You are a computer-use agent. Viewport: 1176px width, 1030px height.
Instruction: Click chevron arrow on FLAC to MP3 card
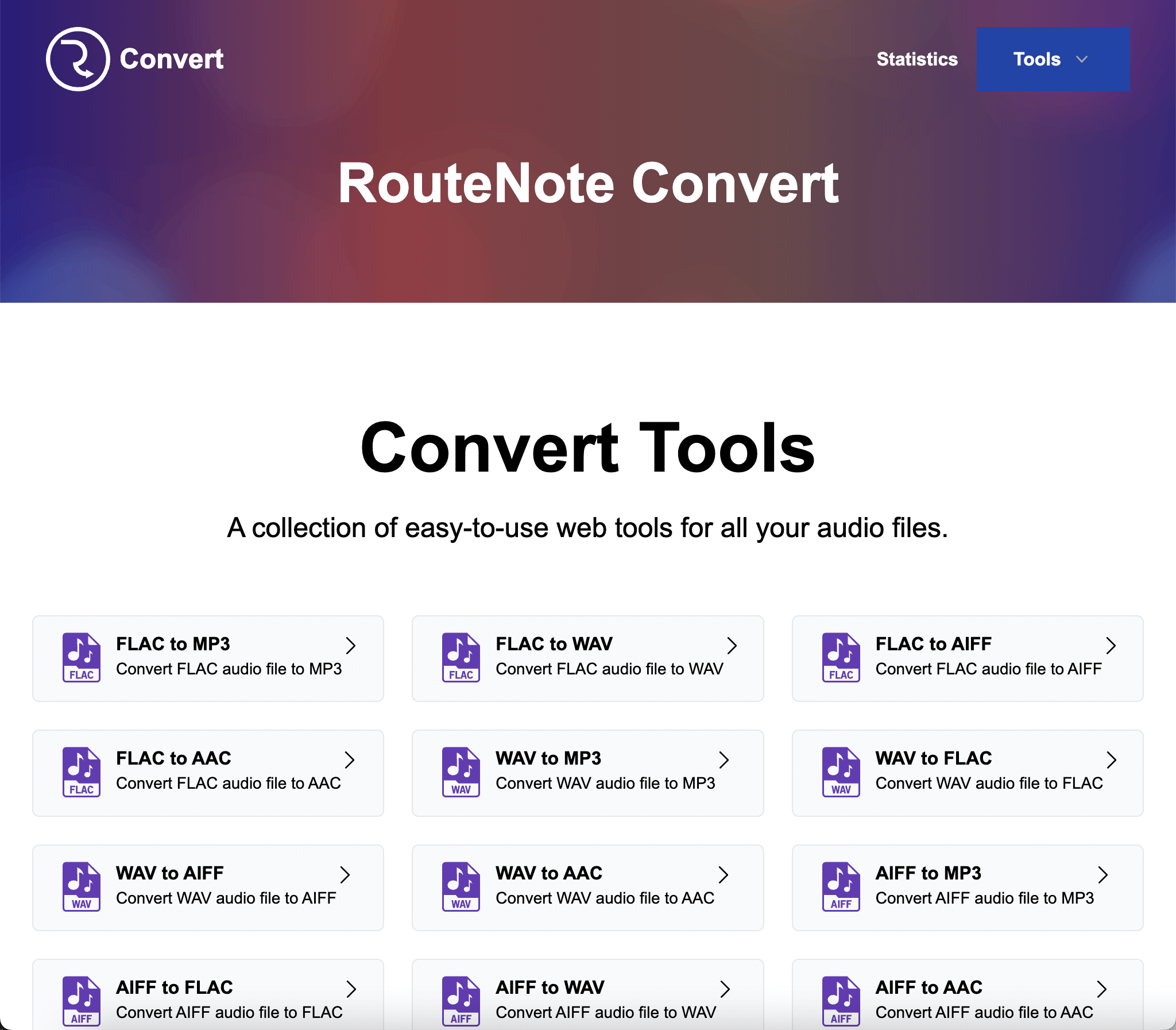(x=350, y=646)
